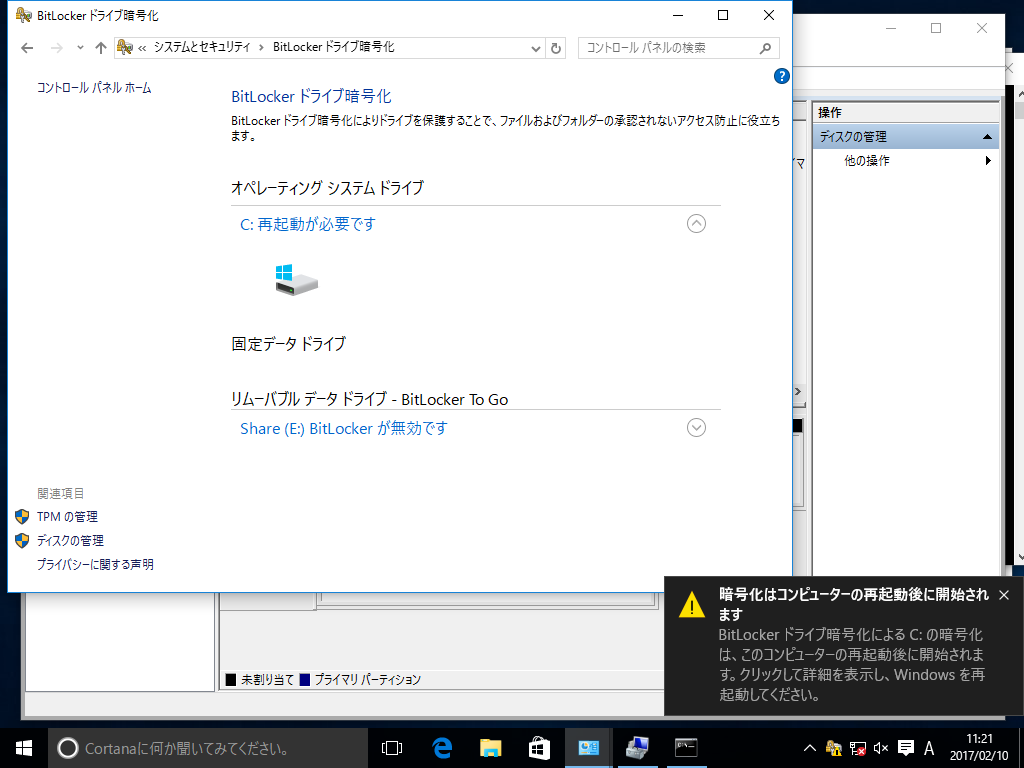This screenshot has height=768, width=1024.
Task: Go back with the navigation arrow
Action: [27, 48]
